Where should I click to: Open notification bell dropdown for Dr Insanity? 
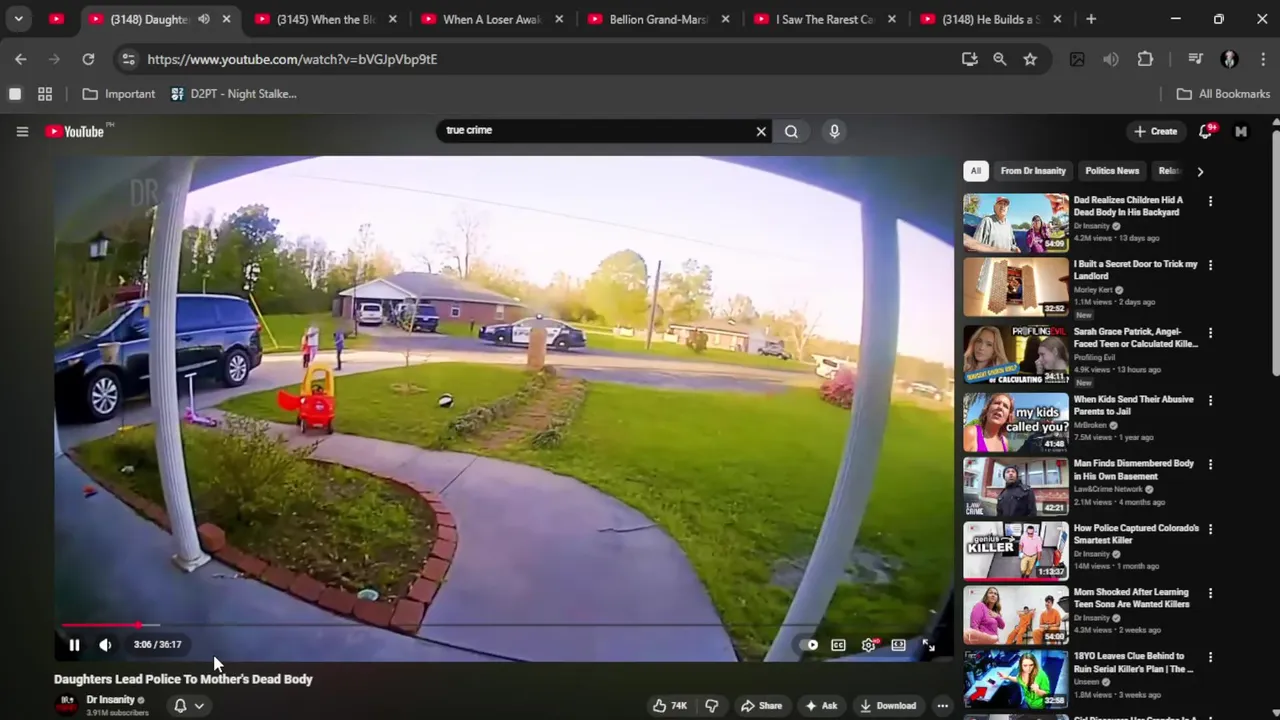tap(189, 705)
